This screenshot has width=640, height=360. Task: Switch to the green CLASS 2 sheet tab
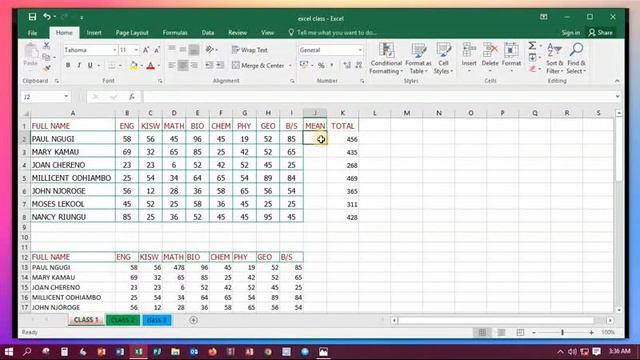(x=123, y=320)
